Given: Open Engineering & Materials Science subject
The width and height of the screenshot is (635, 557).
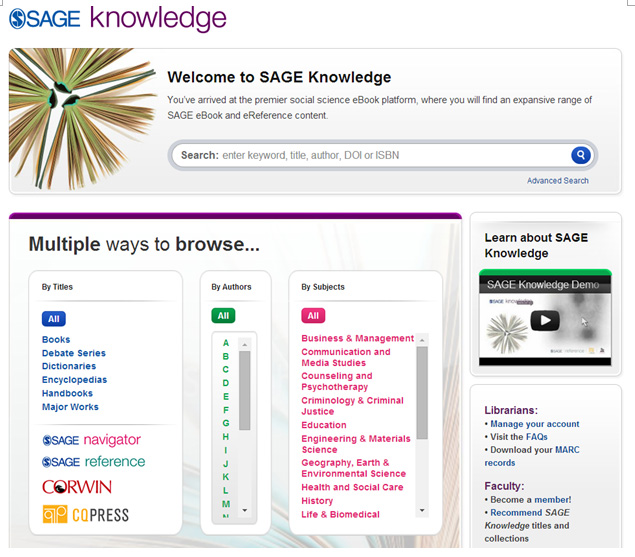Looking at the screenshot, I should pyautogui.click(x=356, y=444).
